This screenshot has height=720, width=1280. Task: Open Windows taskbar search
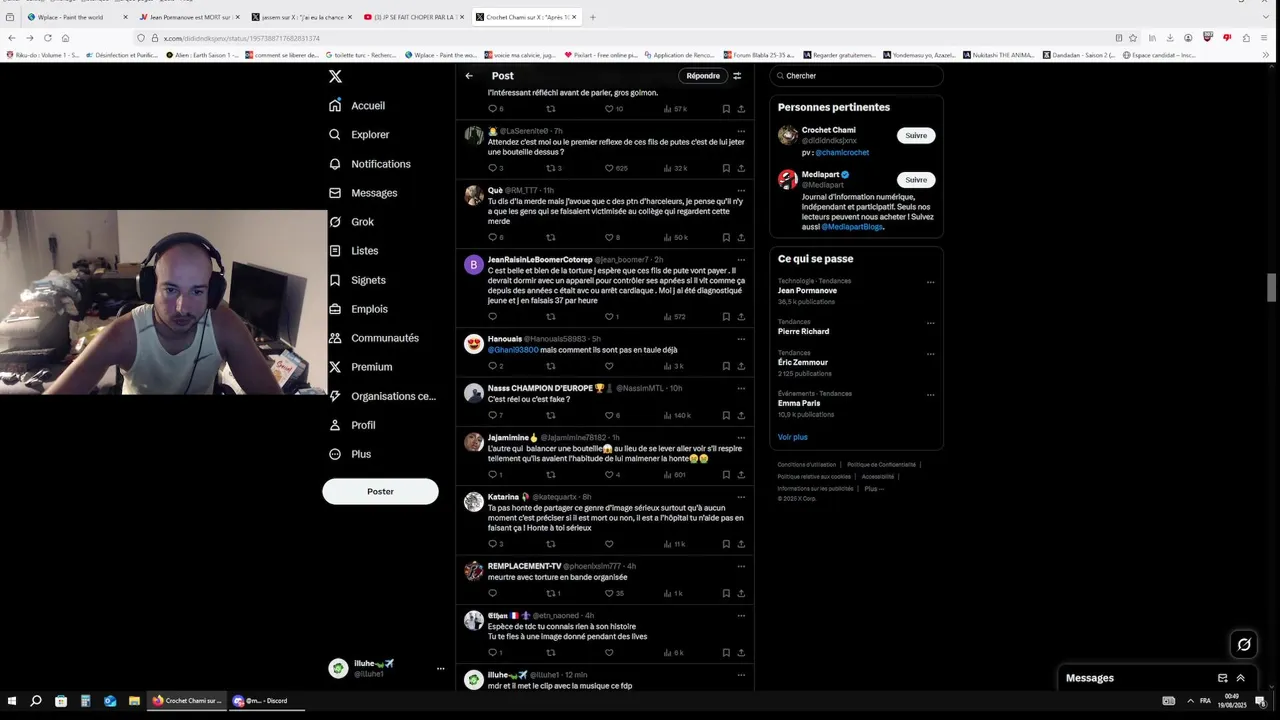36,701
